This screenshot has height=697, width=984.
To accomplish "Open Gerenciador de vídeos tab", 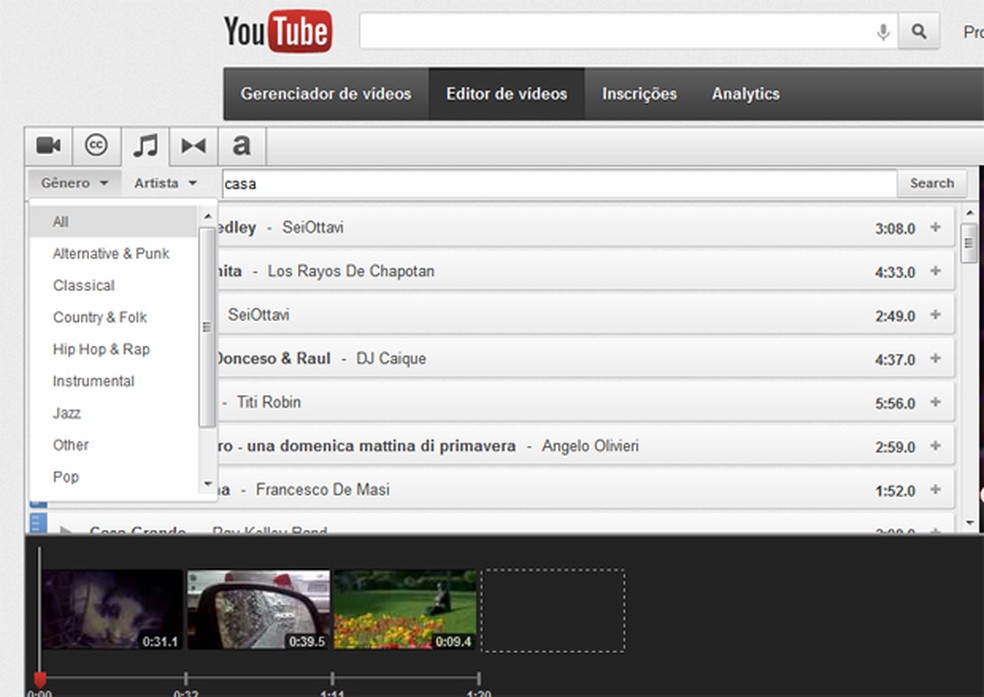I will click(326, 94).
